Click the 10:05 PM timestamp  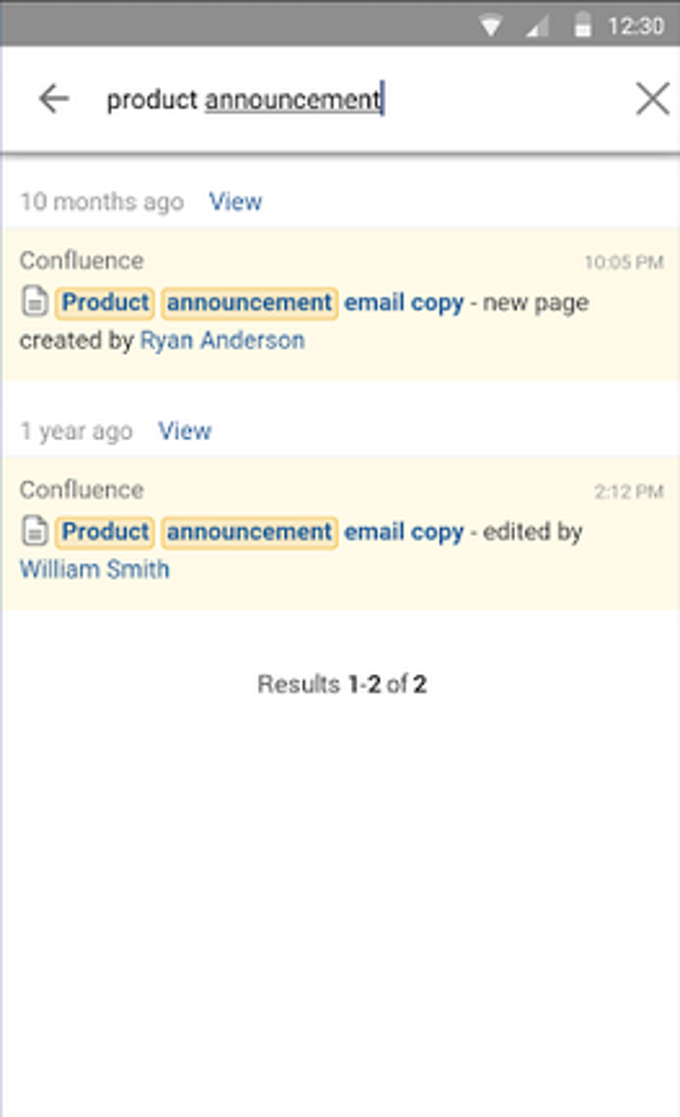click(x=624, y=260)
